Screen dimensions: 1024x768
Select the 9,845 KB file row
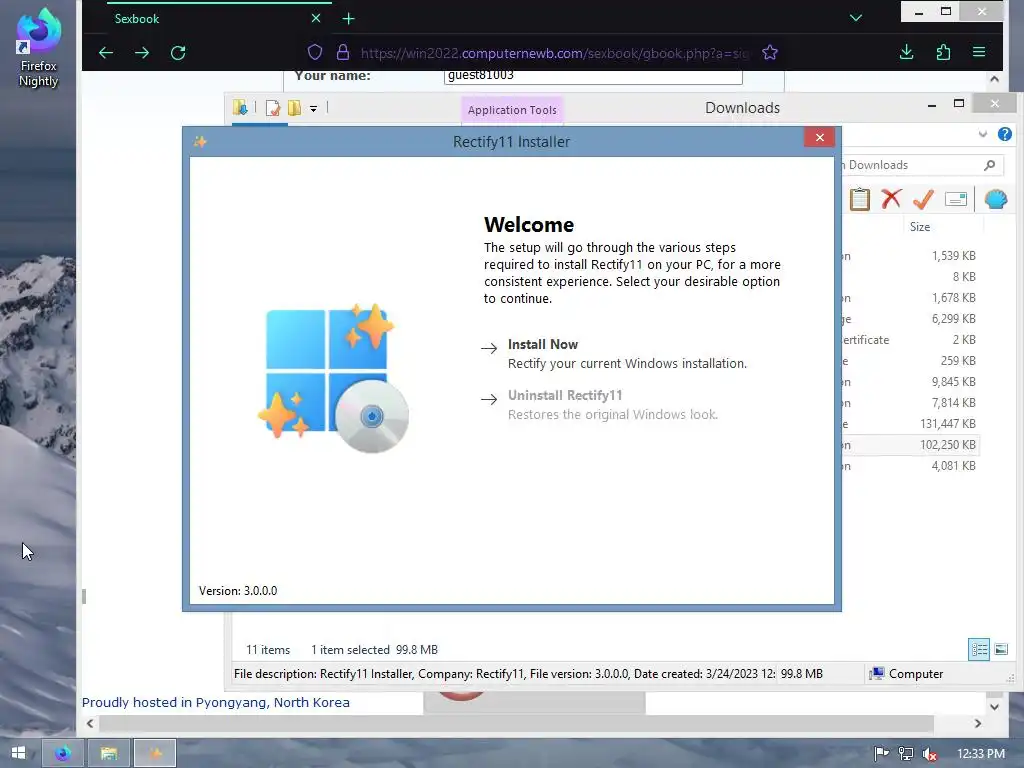(x=910, y=381)
